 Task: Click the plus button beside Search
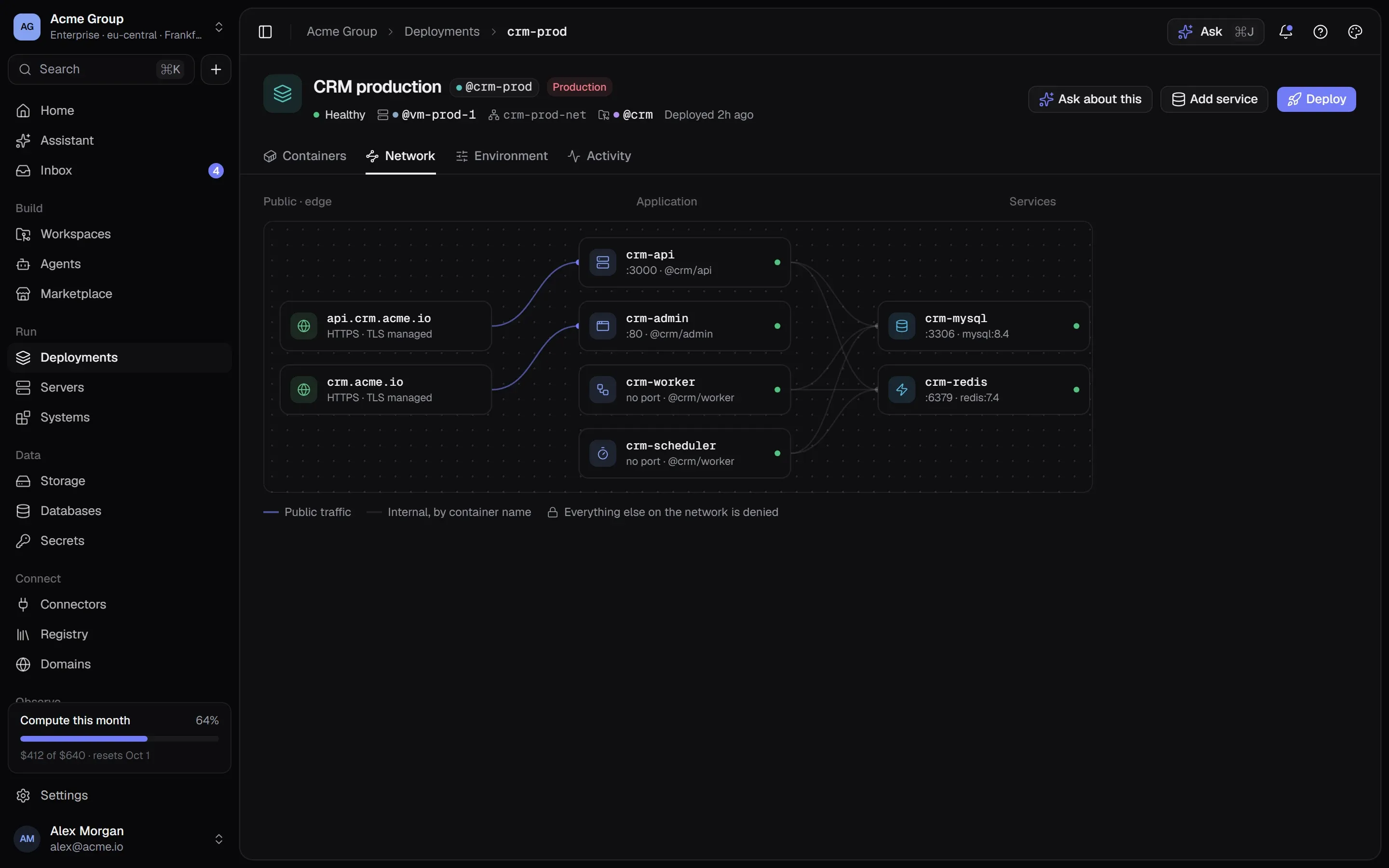(216, 69)
